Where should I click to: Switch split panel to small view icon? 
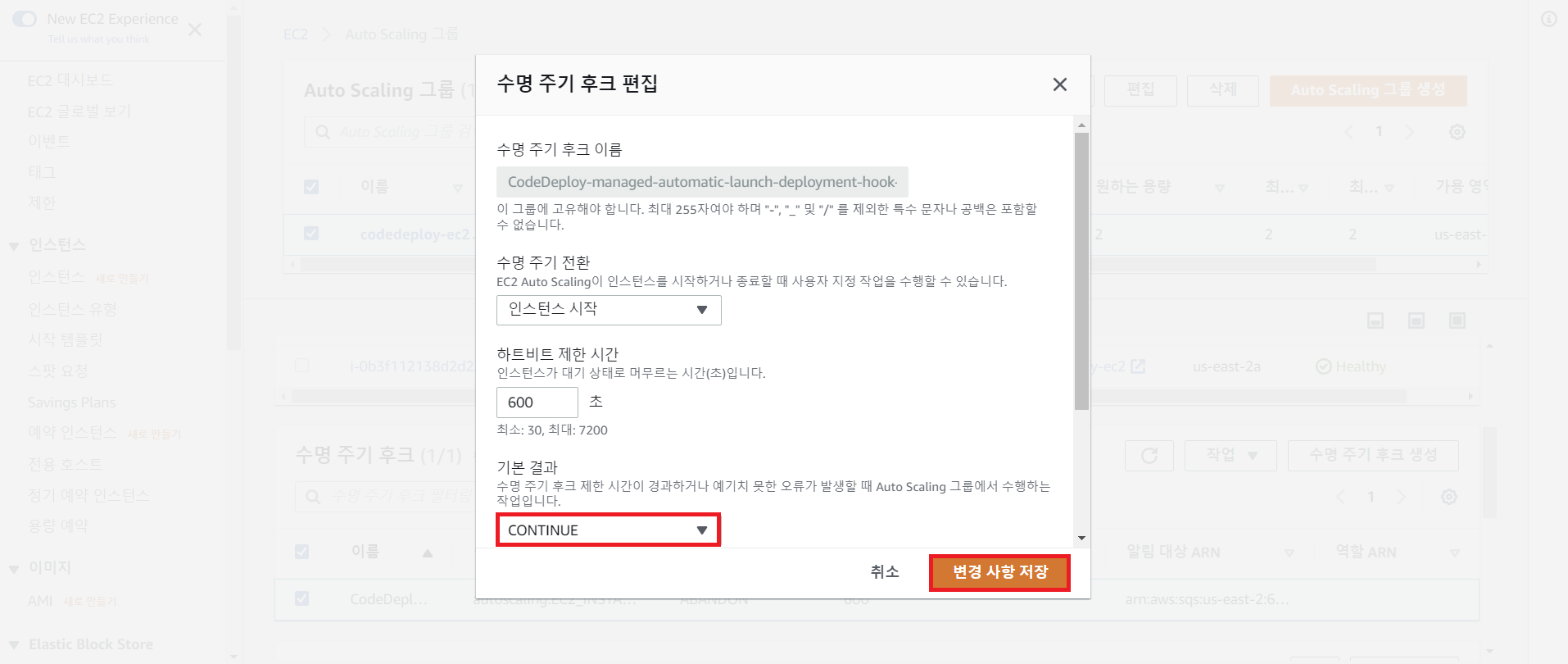tap(1375, 321)
